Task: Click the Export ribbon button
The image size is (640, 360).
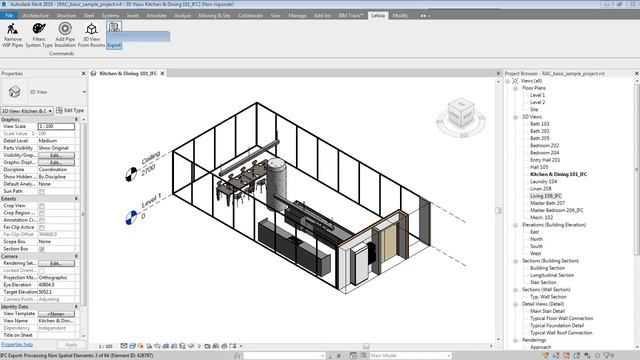Action: point(114,36)
